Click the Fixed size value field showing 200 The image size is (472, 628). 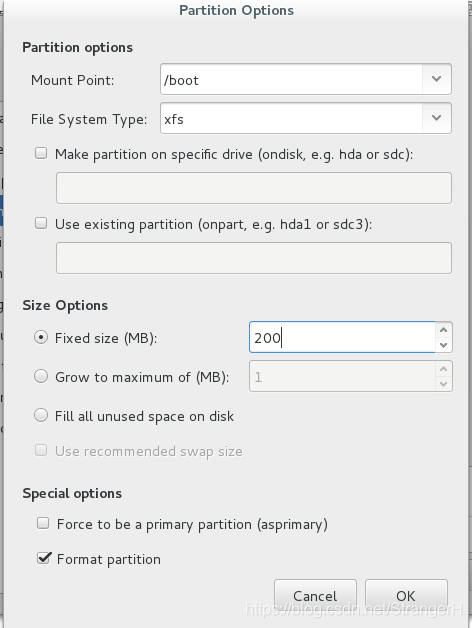(x=343, y=337)
